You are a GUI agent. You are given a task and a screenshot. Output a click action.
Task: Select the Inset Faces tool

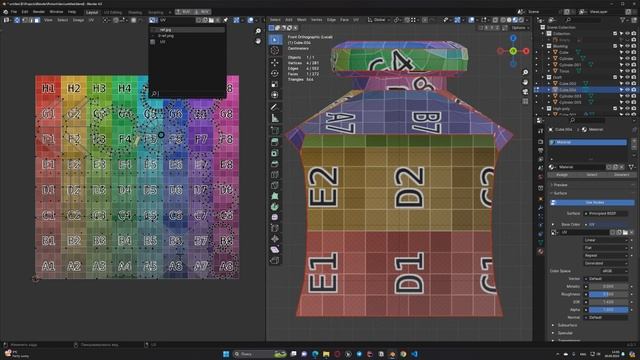point(275,153)
